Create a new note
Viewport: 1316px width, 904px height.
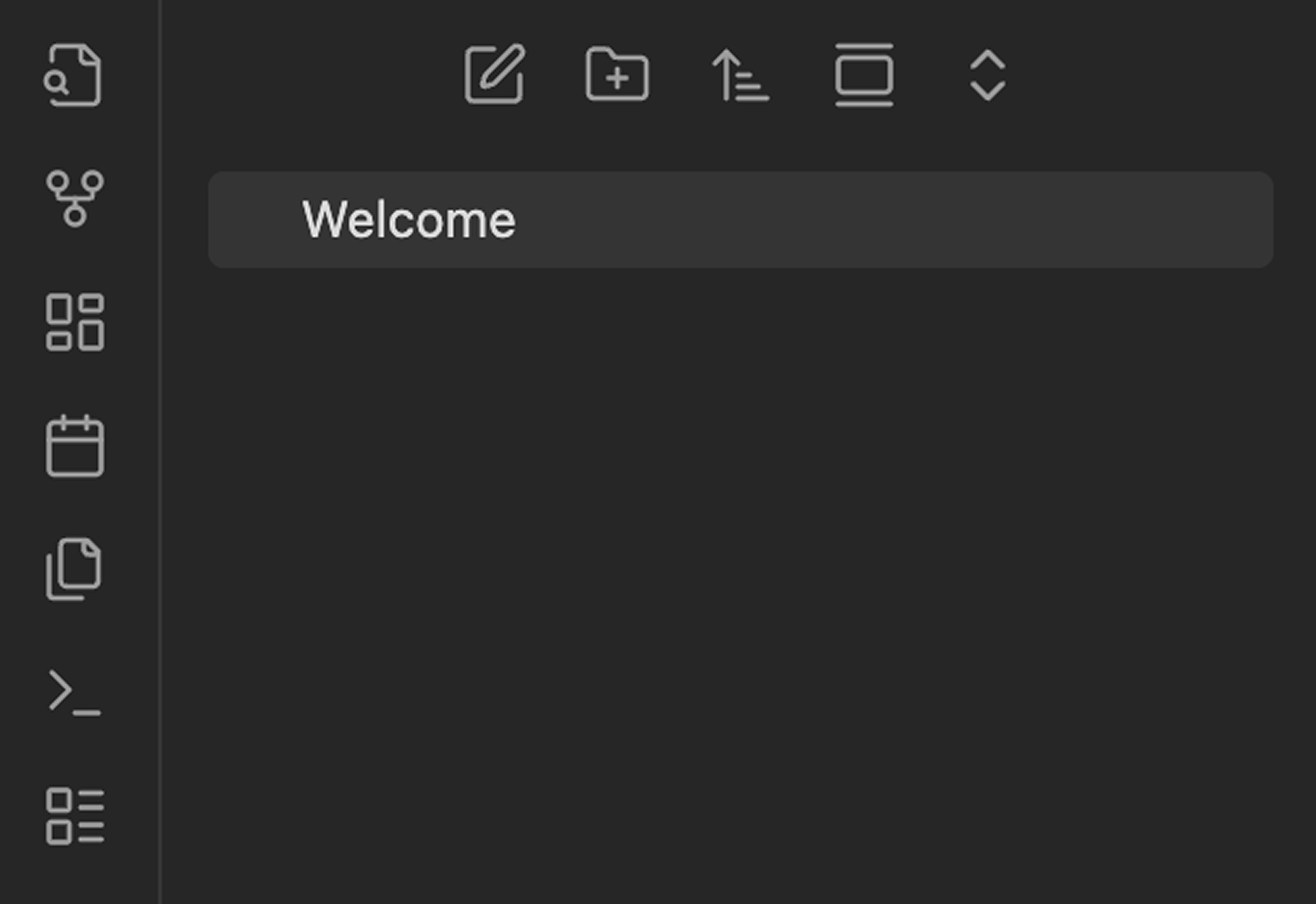pyautogui.click(x=494, y=74)
